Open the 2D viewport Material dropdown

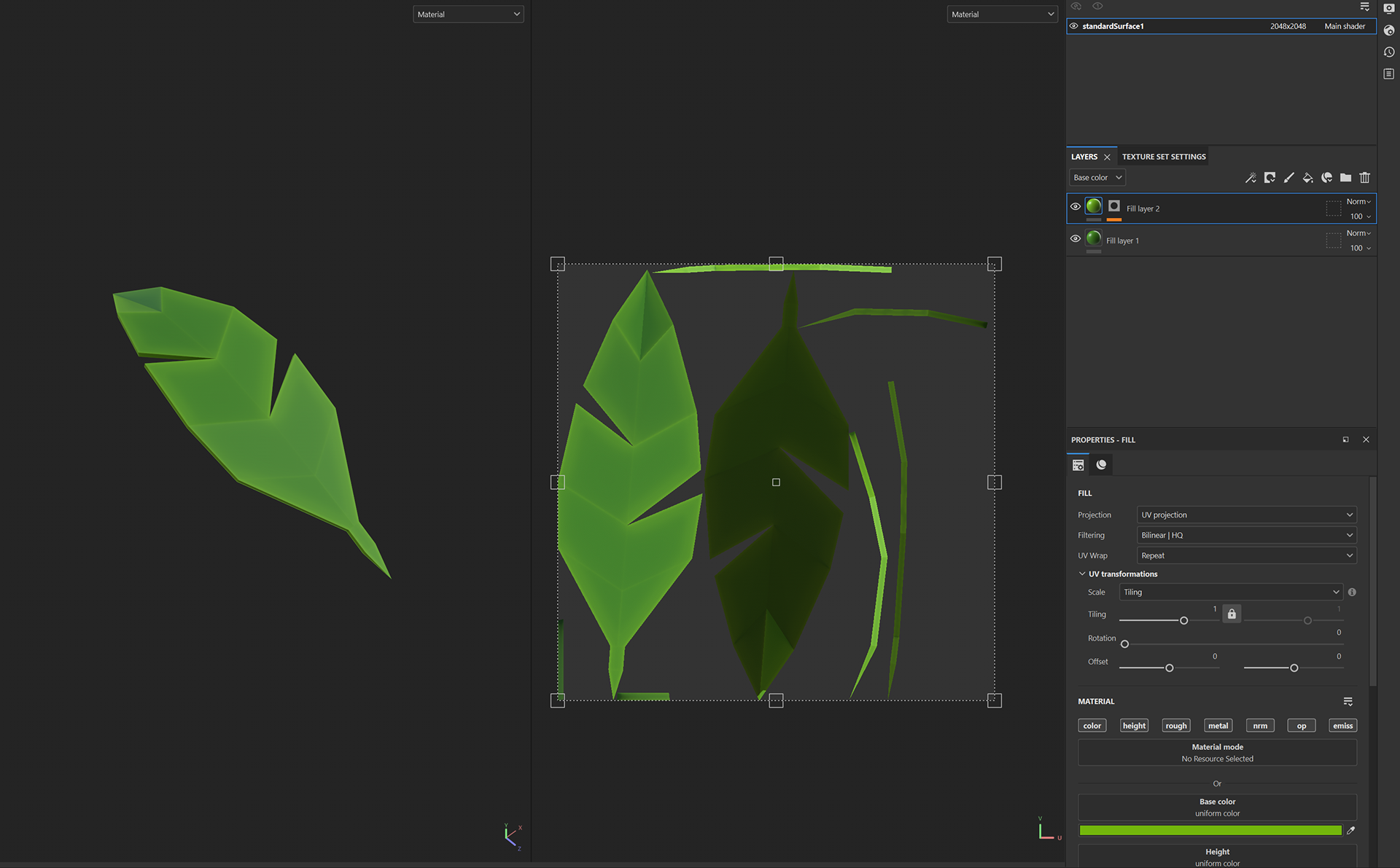click(x=1002, y=15)
